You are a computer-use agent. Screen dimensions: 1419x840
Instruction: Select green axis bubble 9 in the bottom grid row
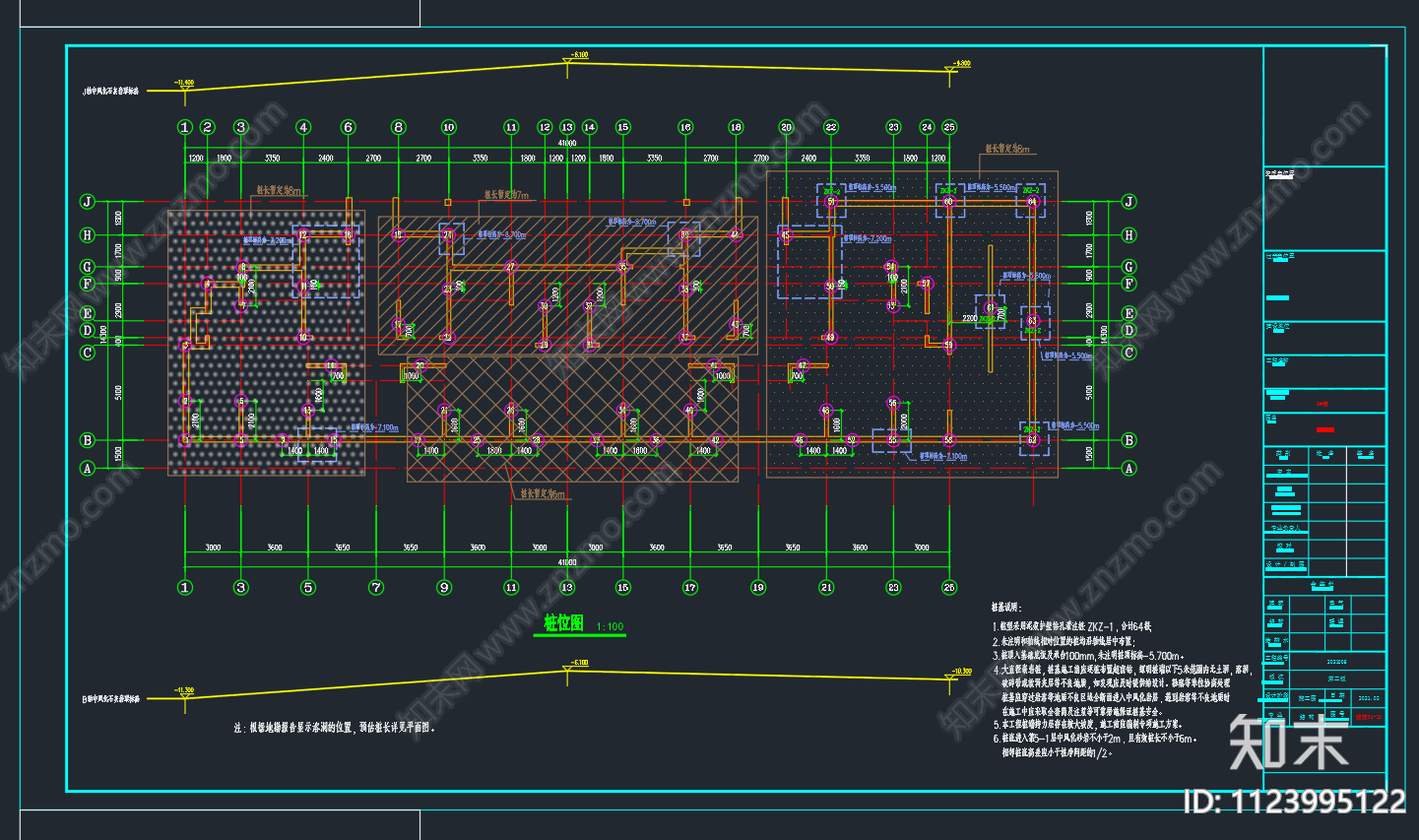(444, 587)
